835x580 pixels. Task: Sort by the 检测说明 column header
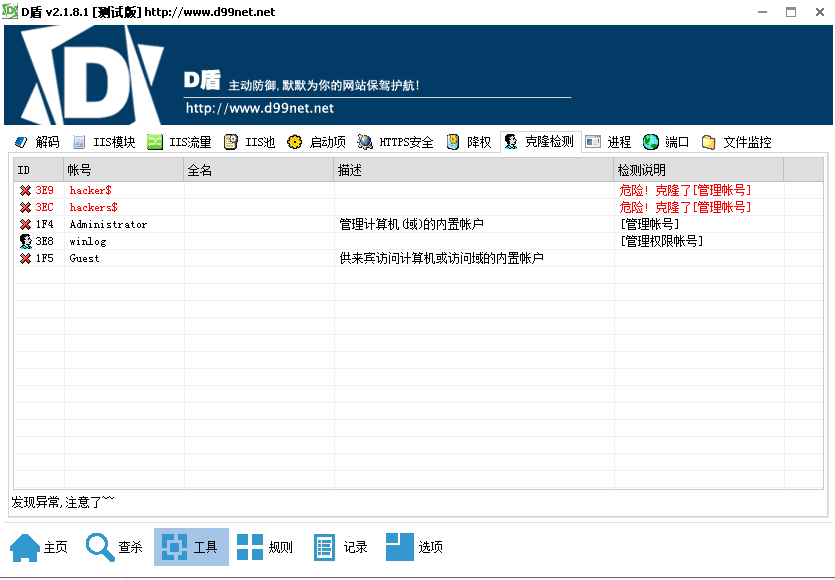point(699,170)
